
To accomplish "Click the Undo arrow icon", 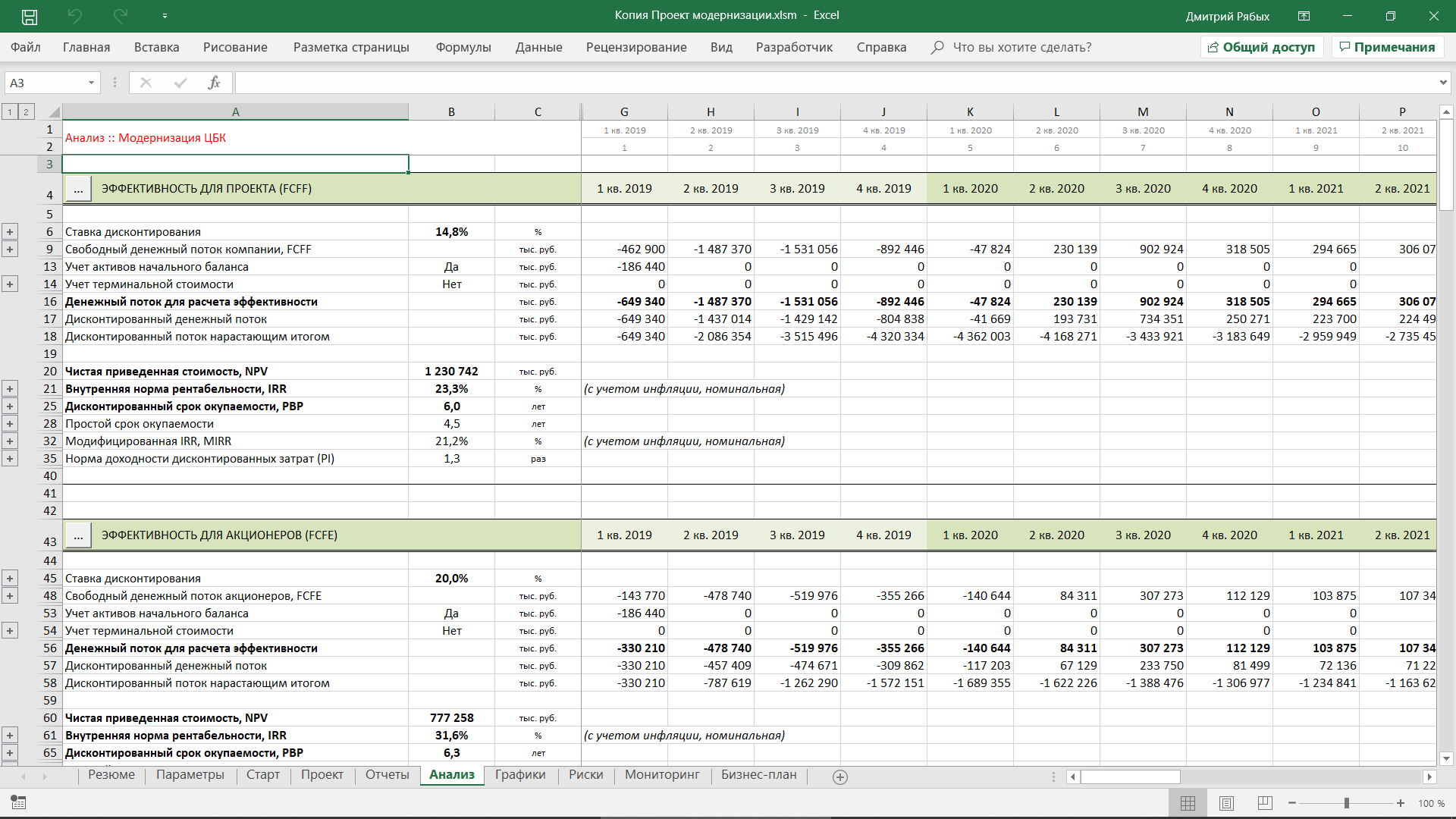I will pos(74,16).
